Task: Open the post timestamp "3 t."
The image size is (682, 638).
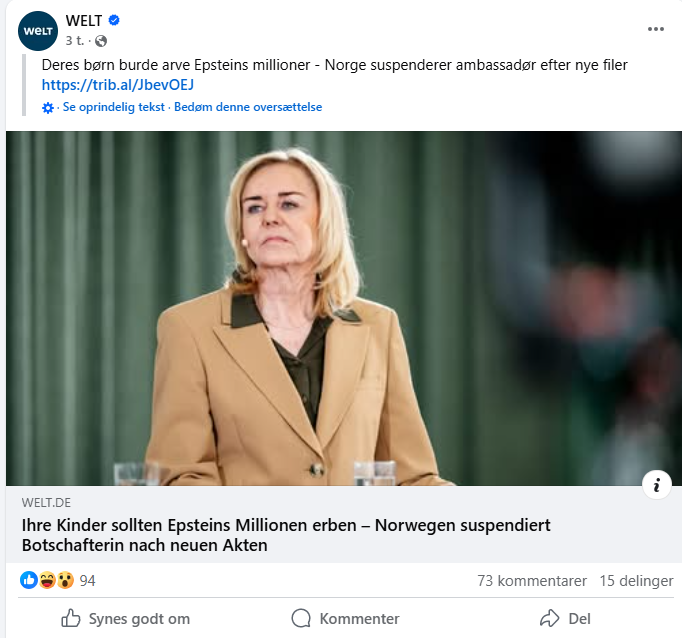Action: click(x=75, y=41)
